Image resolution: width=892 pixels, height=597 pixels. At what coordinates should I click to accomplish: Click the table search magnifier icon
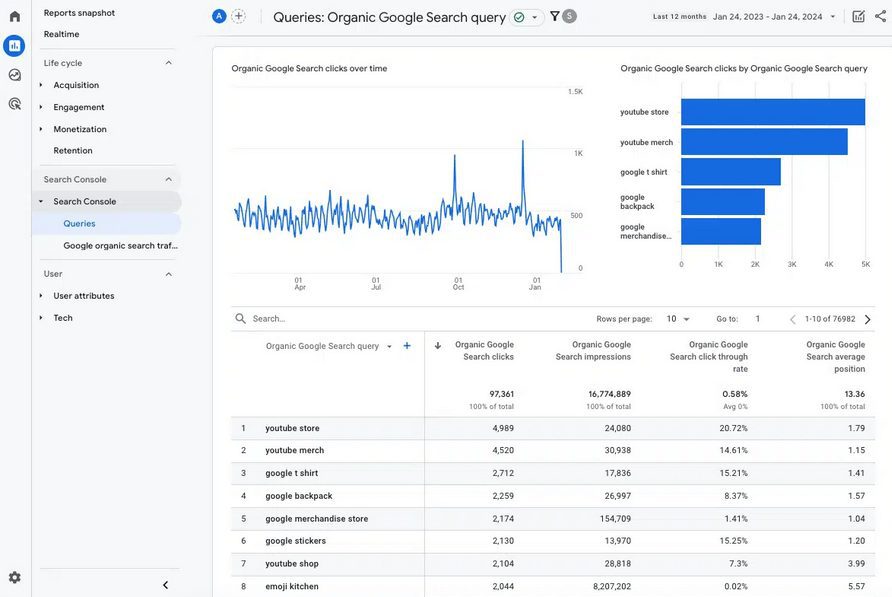pyautogui.click(x=241, y=319)
